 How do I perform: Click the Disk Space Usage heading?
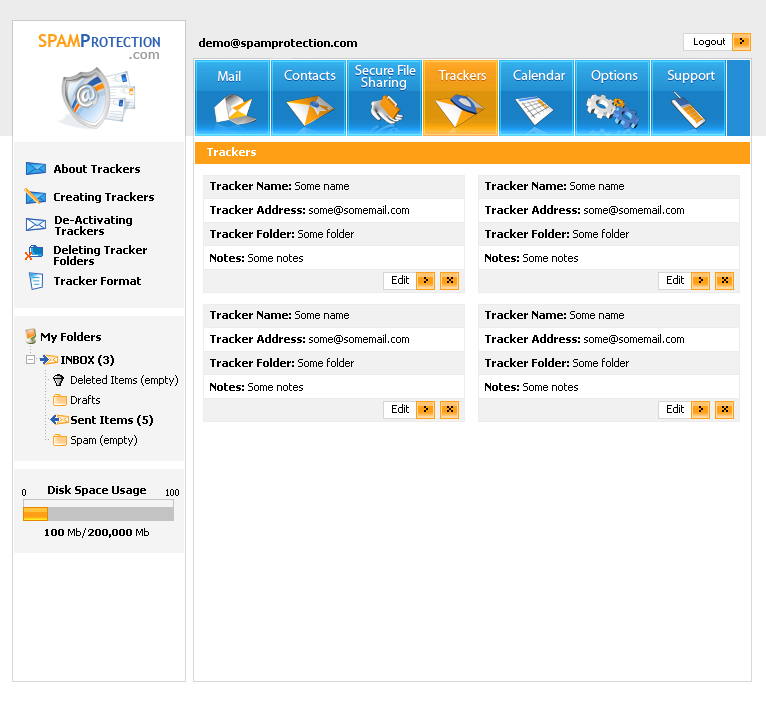(x=97, y=490)
